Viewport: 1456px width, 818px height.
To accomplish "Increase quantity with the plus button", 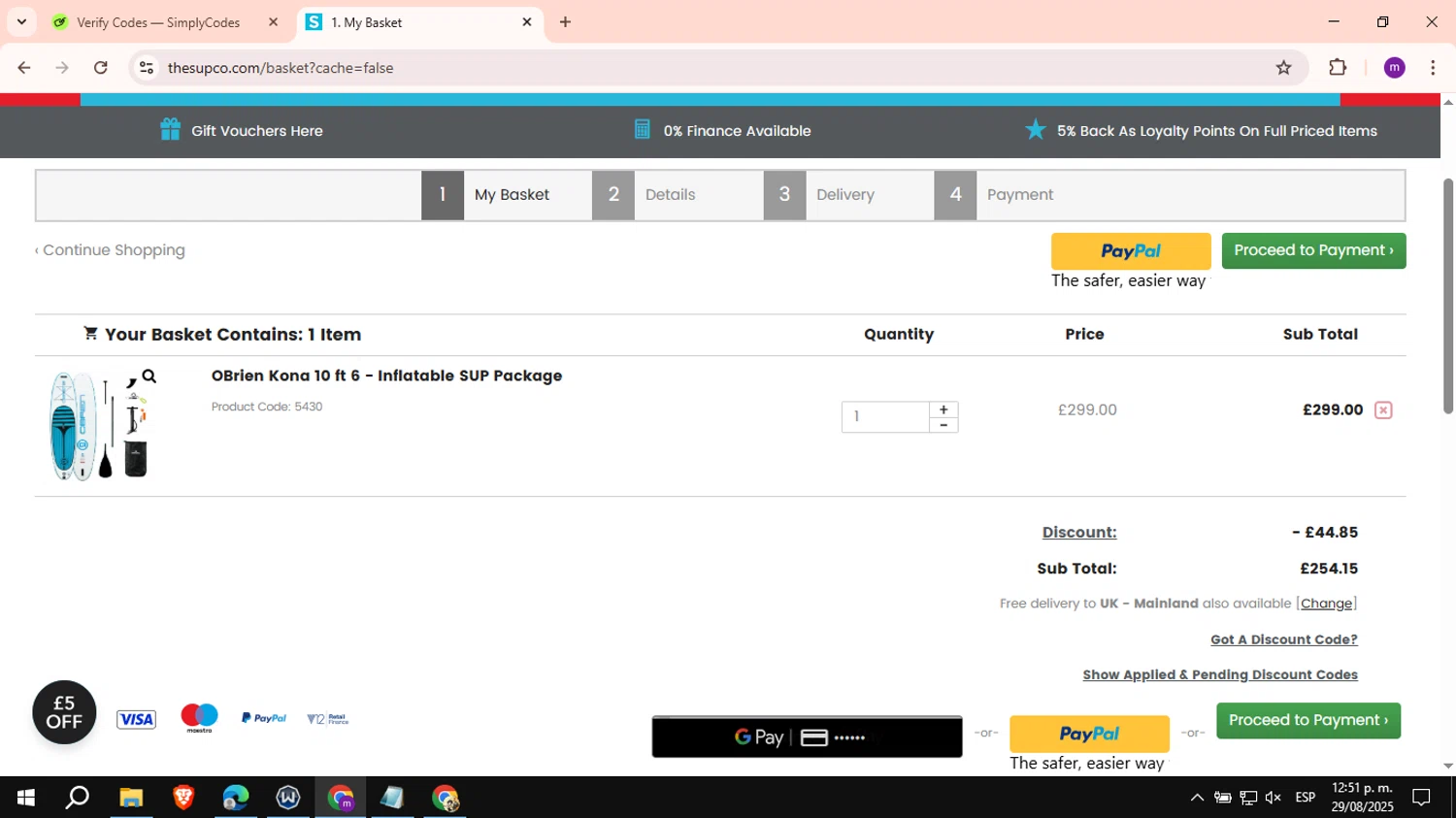I will point(943,409).
